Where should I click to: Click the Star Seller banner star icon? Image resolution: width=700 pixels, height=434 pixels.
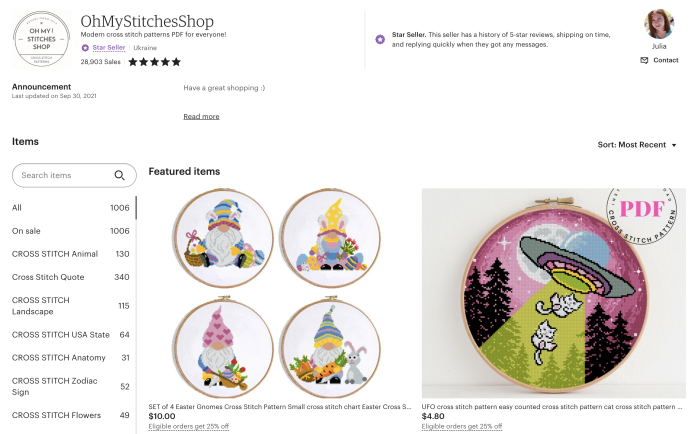coord(380,40)
